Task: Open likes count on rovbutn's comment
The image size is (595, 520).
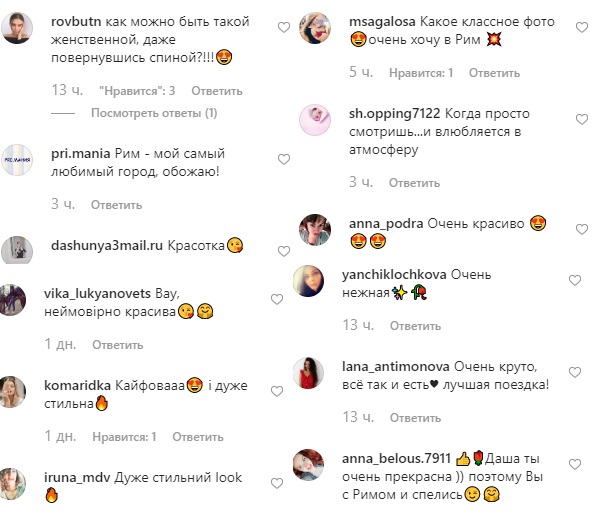Action: click(137, 91)
